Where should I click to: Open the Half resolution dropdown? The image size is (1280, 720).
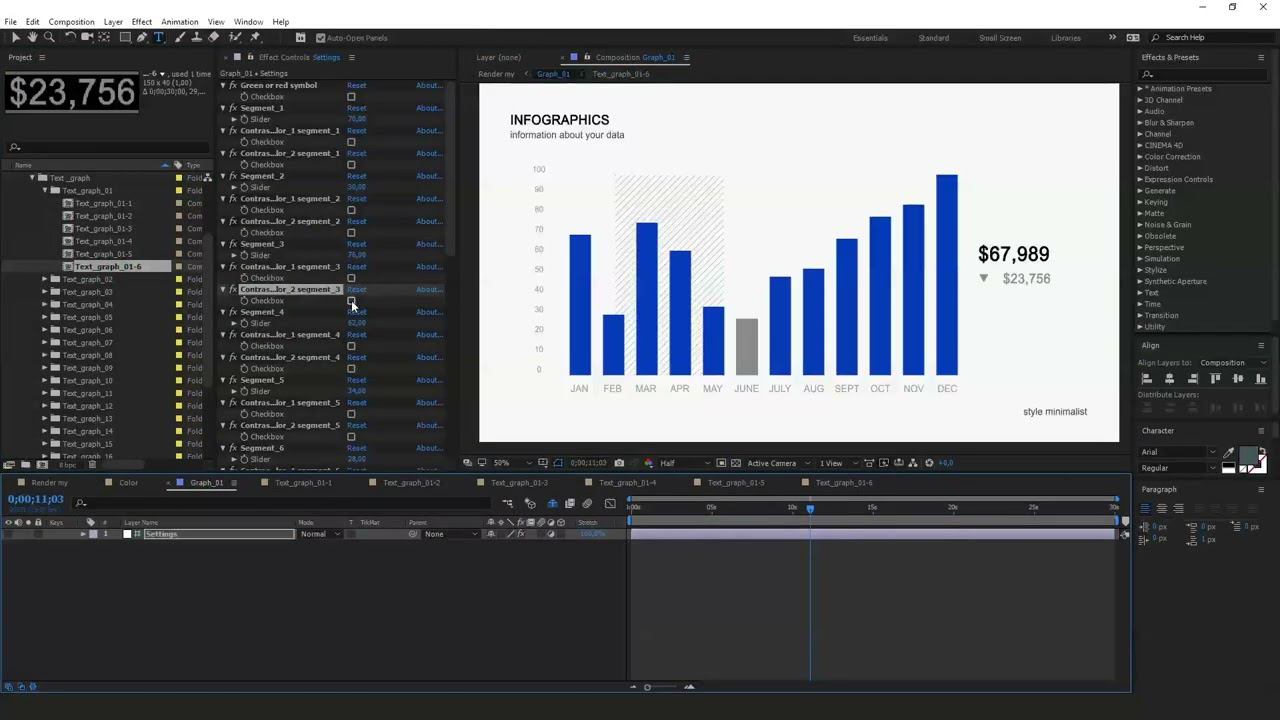[685, 463]
